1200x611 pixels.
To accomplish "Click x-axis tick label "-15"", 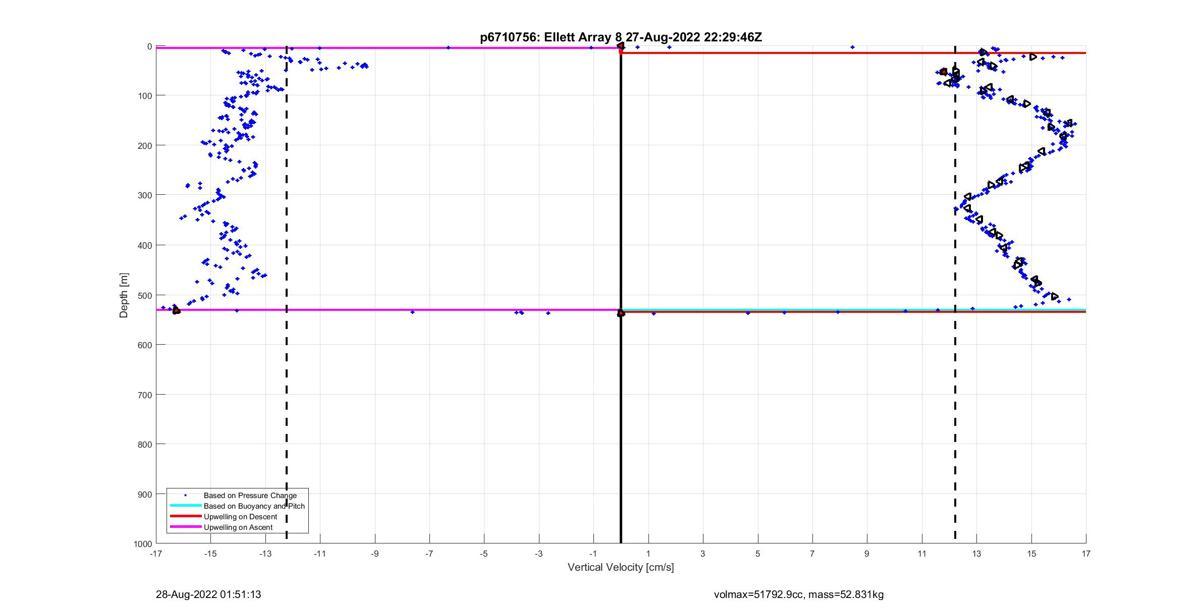I will point(210,553).
